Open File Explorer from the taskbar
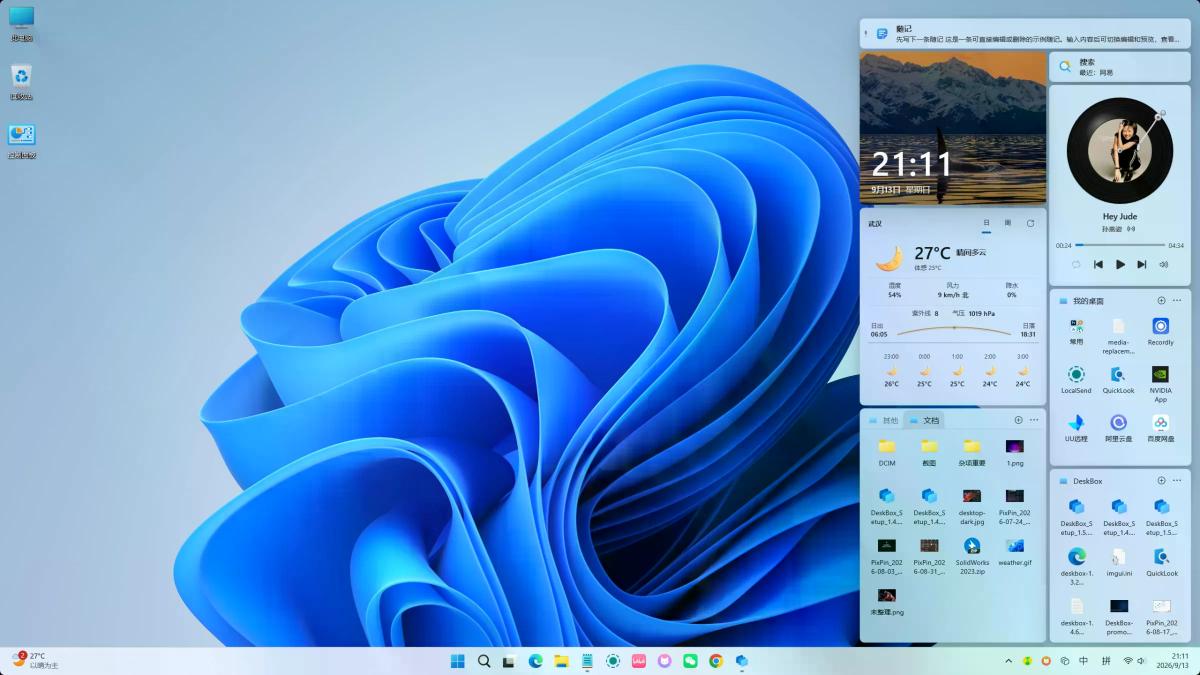 [561, 661]
